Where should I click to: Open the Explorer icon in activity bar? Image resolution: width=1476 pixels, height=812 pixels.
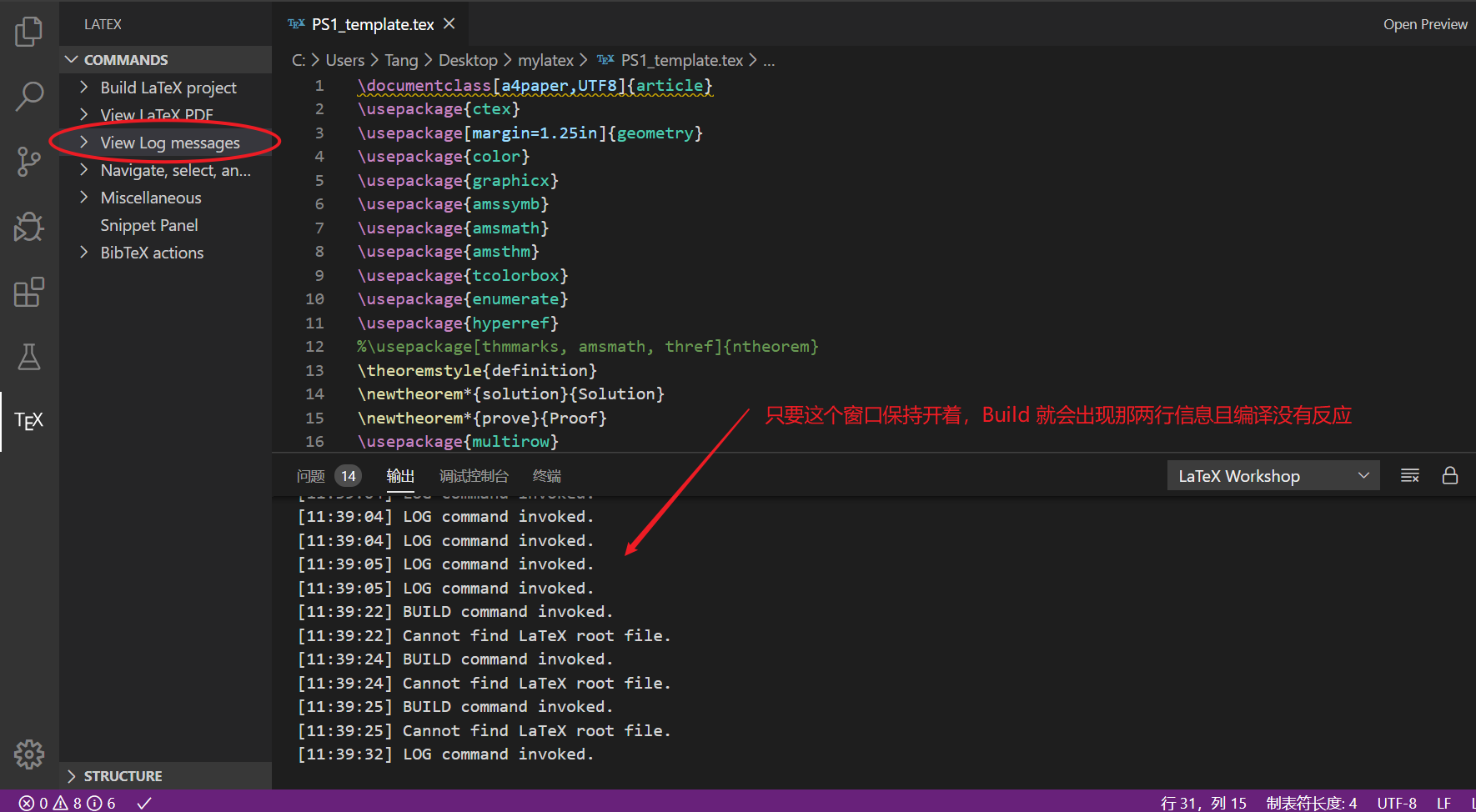(29, 31)
